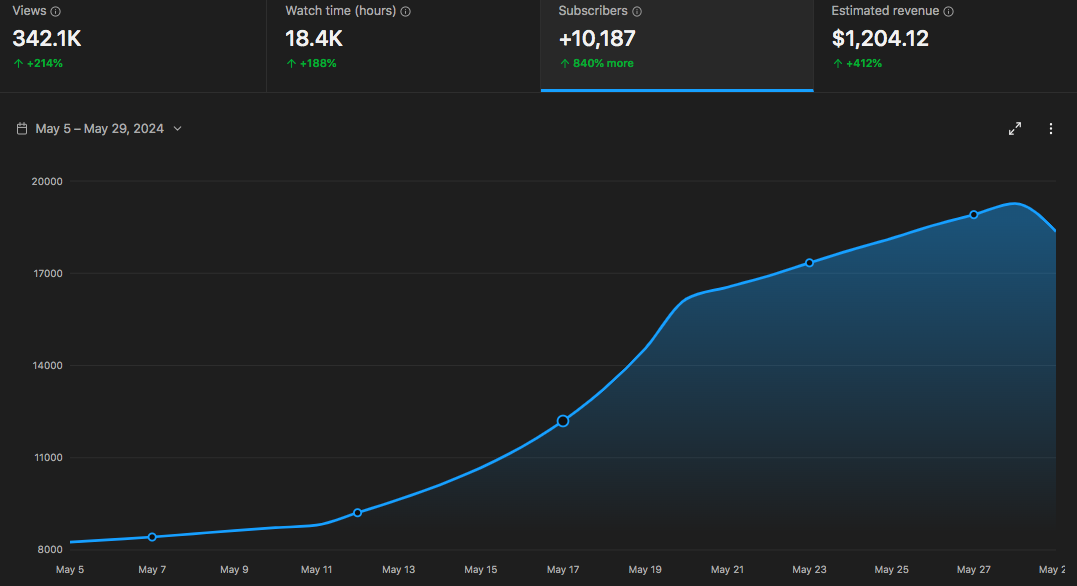
Task: Open the May 5 – May 29 date dropdown
Action: pyautogui.click(x=98, y=128)
